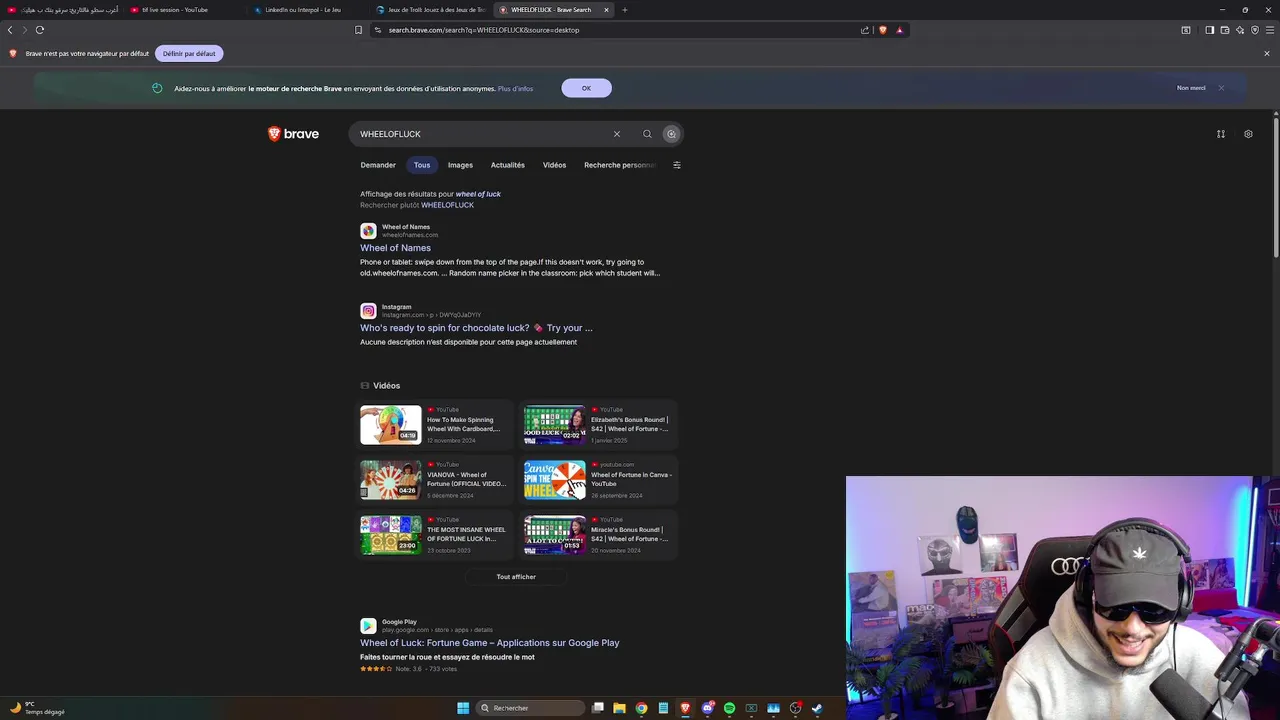1280x720 pixels.
Task: Open Steam from the taskbar
Action: pos(817,708)
